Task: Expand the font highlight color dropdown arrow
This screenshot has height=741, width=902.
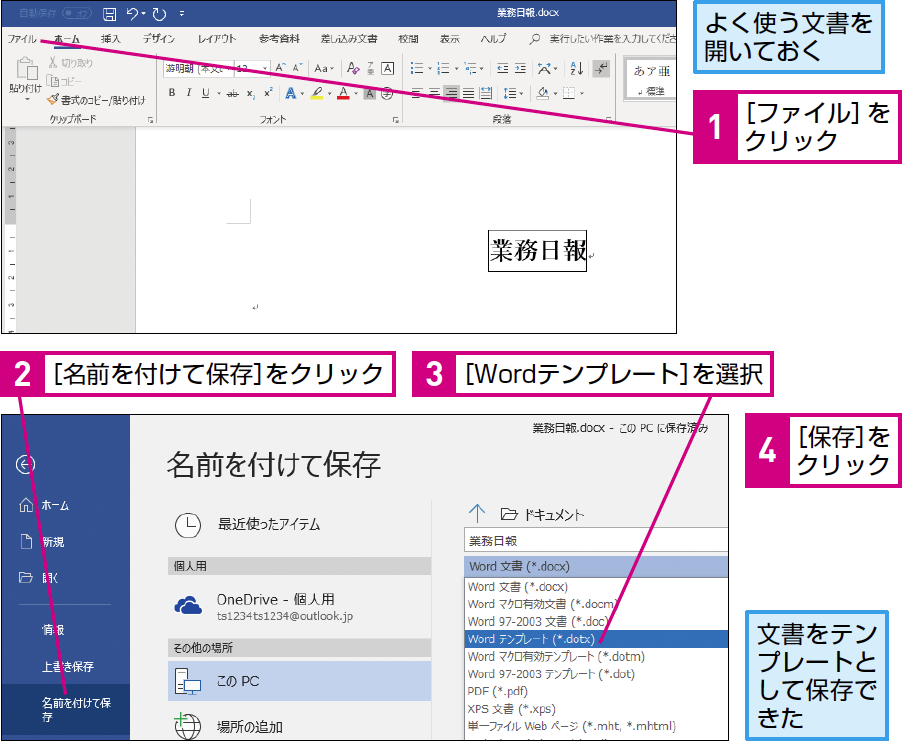Action: pos(330,93)
